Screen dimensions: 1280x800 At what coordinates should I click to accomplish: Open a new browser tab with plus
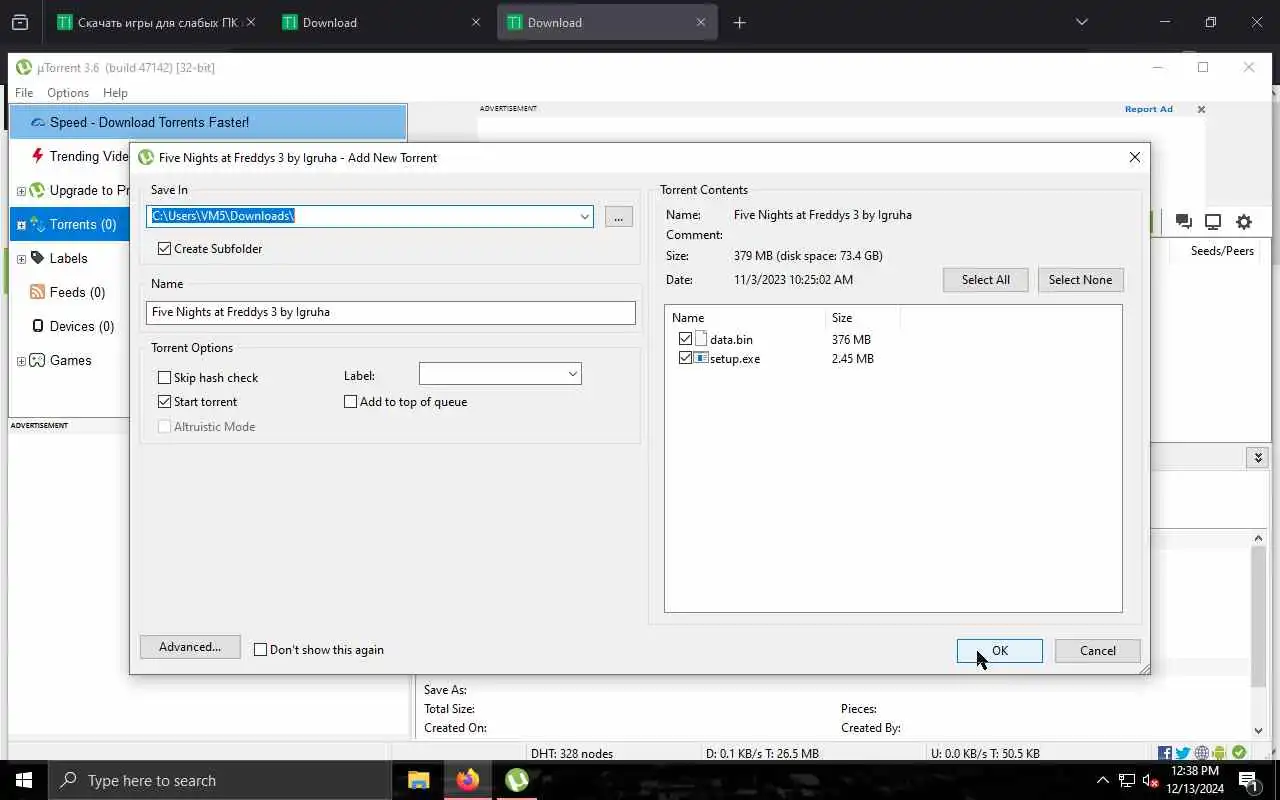click(739, 22)
